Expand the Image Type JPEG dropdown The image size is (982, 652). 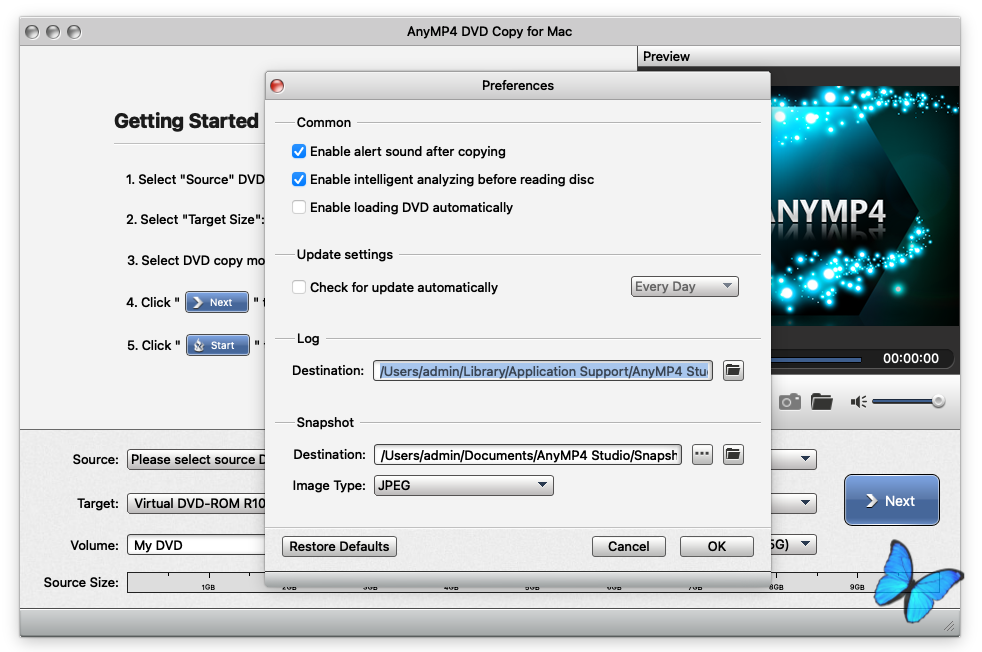point(463,486)
